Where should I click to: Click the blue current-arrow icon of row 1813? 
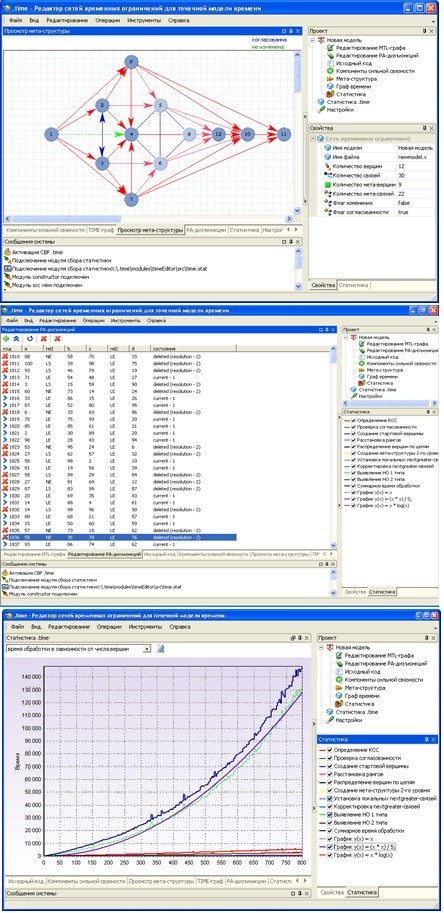[x=5, y=377]
